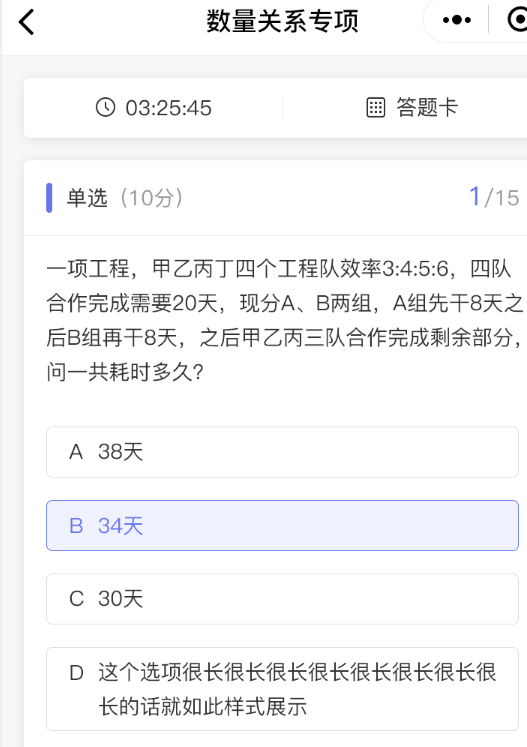
Task: Open the three-dots more menu
Action: [456, 20]
